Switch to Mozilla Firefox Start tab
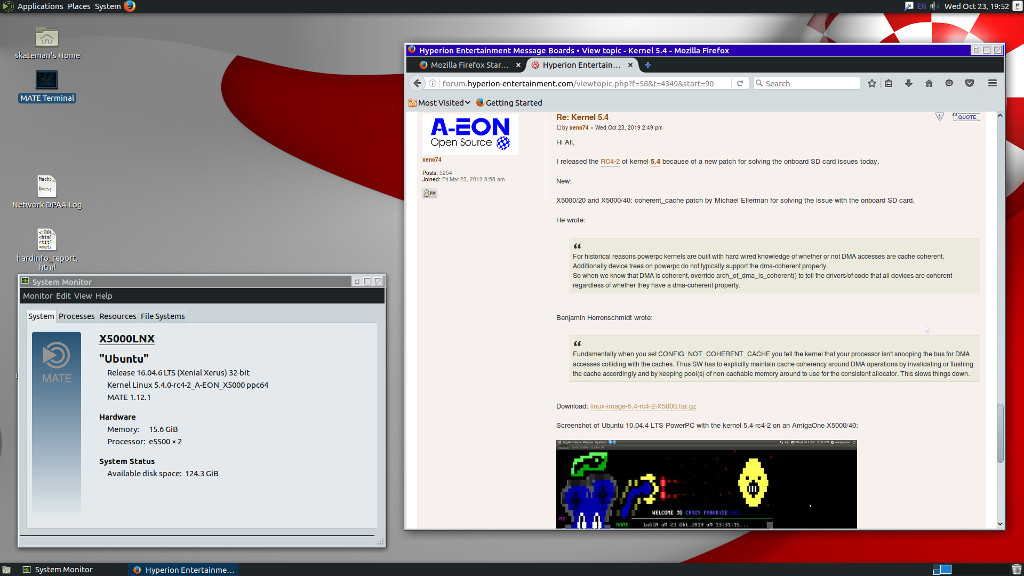Screen dimensions: 1024x576 [470, 65]
